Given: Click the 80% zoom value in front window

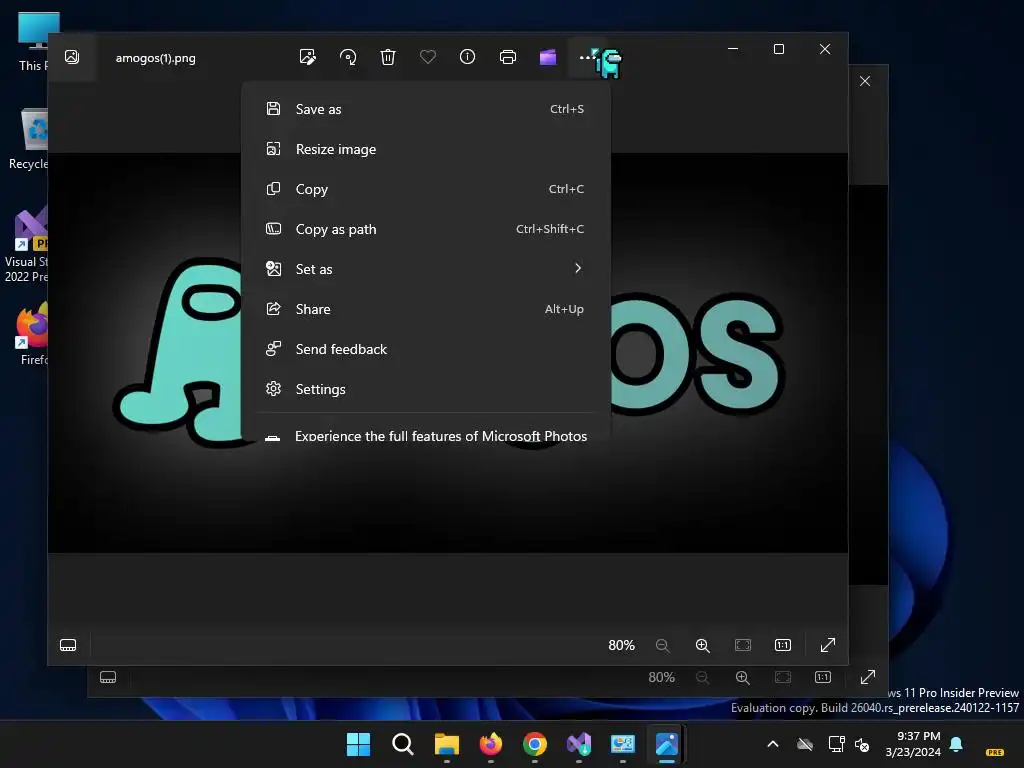Looking at the screenshot, I should pos(621,645).
